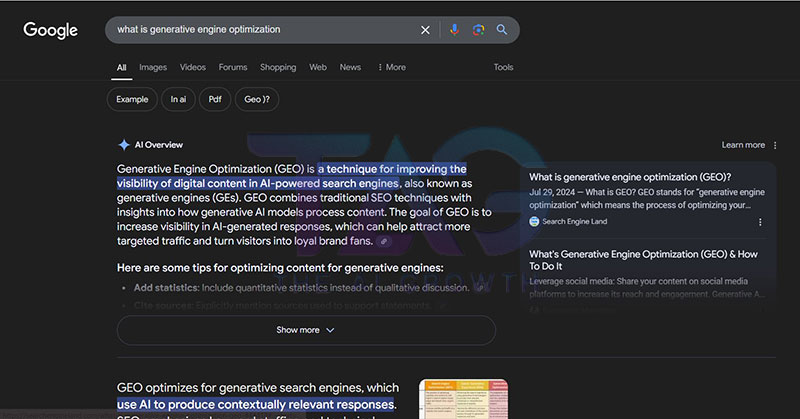Switch to the News tab
The image size is (800, 419).
(350, 67)
